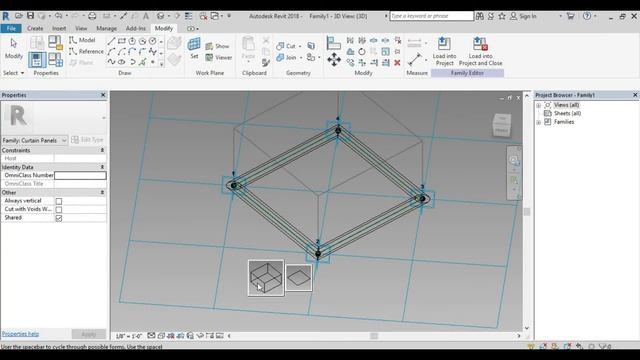
Task: Click the Measure between two references icon
Action: (414, 60)
